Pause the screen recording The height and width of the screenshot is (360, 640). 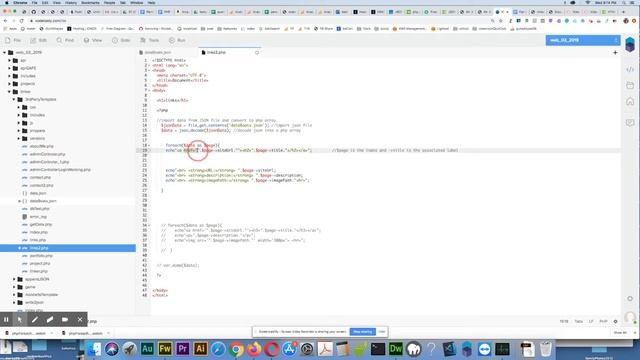tap(6, 320)
